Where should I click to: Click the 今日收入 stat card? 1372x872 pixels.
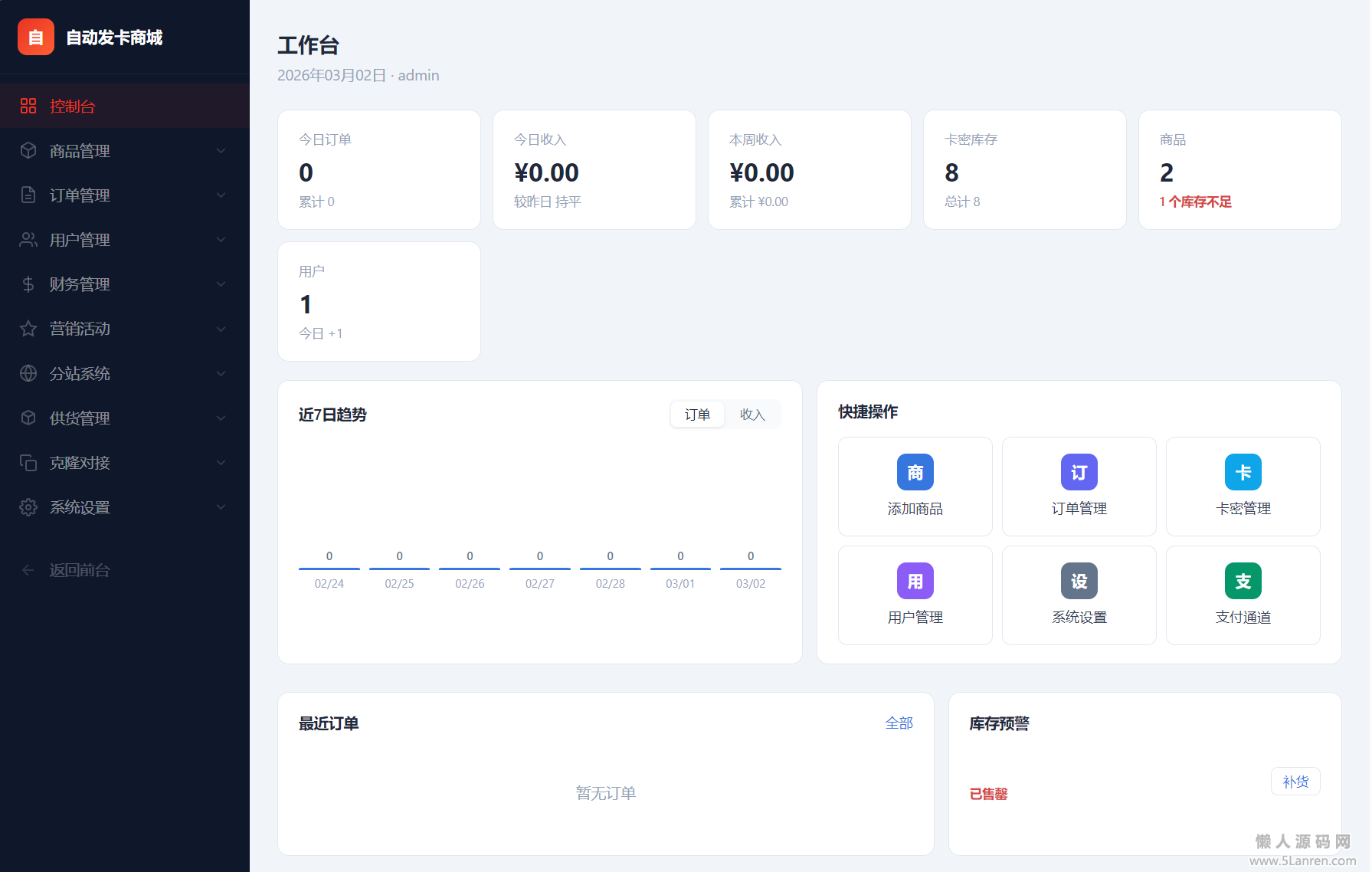click(594, 169)
